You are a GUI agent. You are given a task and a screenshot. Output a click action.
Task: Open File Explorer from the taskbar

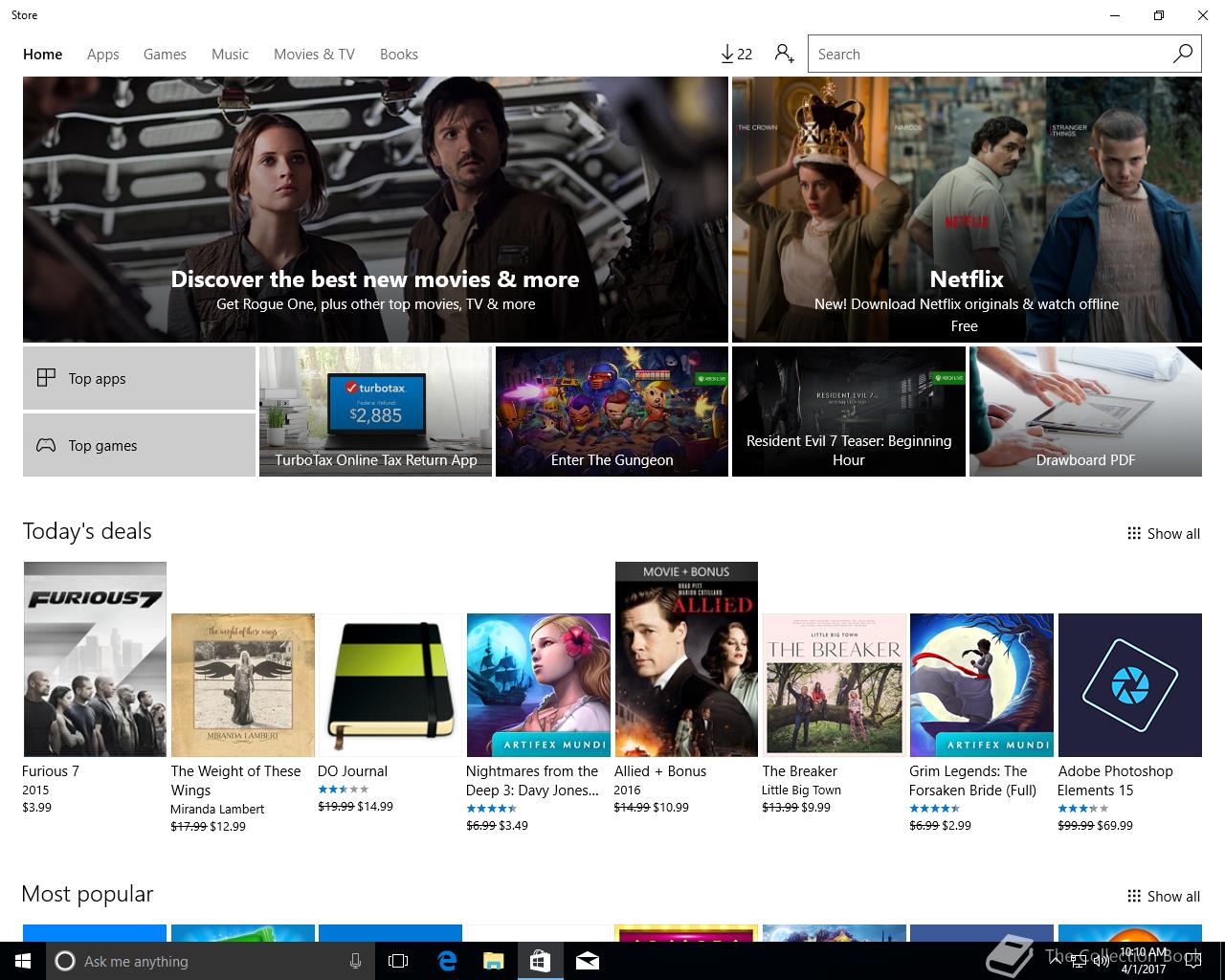point(493,961)
